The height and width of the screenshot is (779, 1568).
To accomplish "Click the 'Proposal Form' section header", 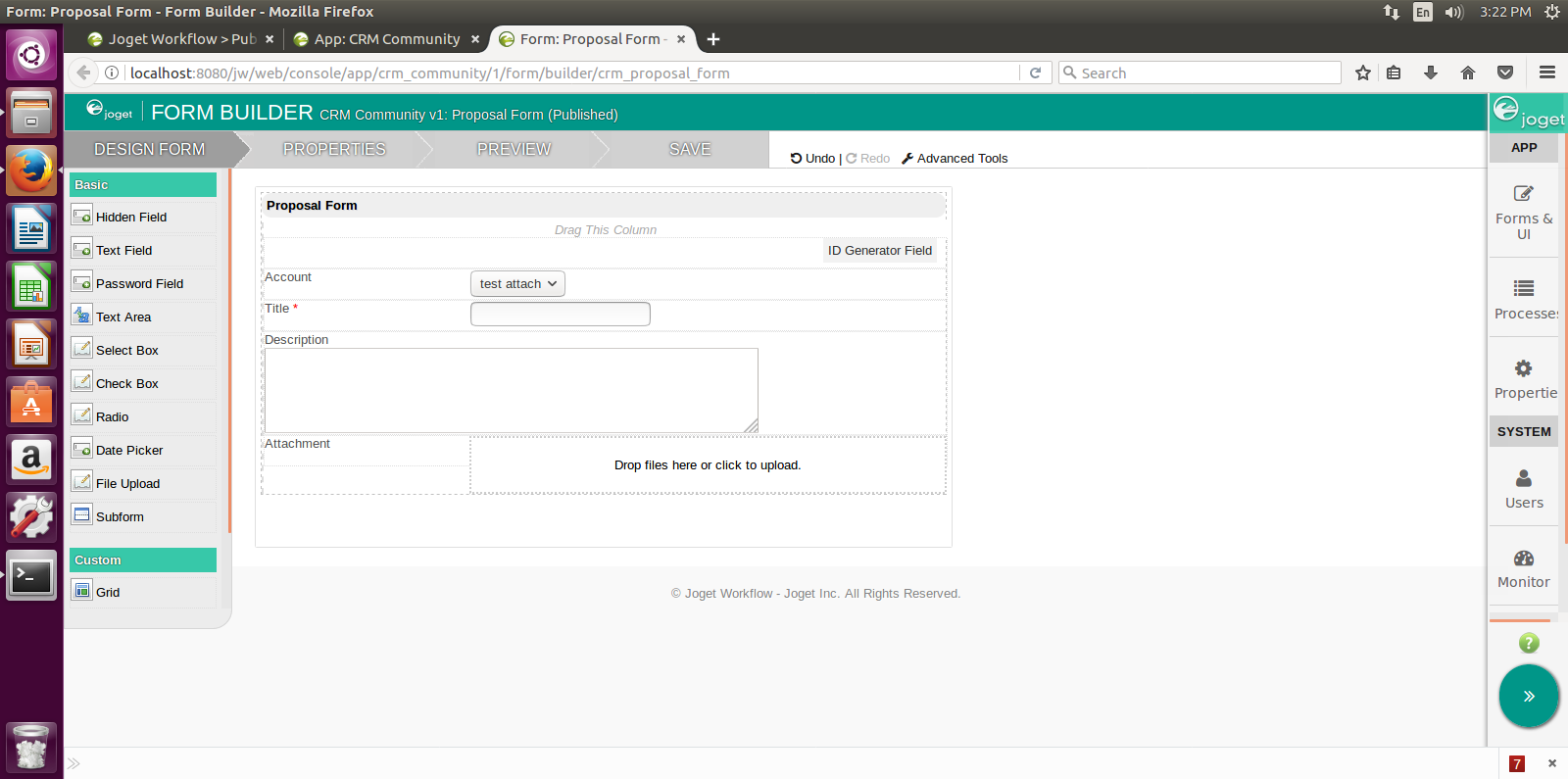I will point(604,205).
